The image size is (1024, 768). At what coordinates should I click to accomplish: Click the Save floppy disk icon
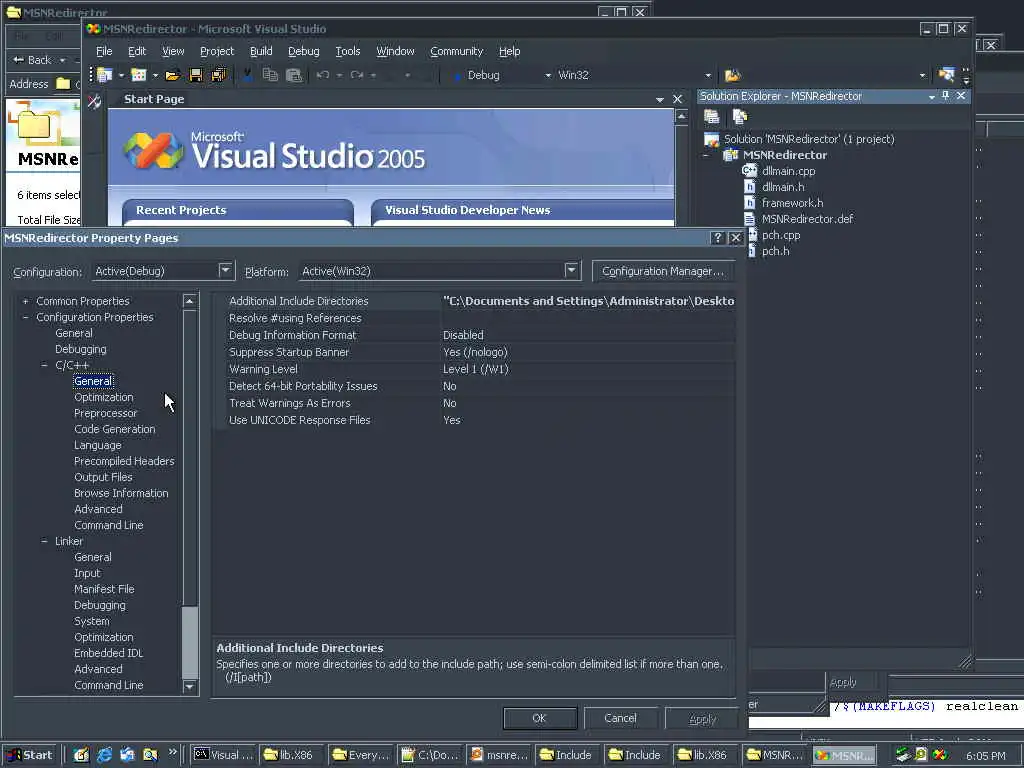195,75
